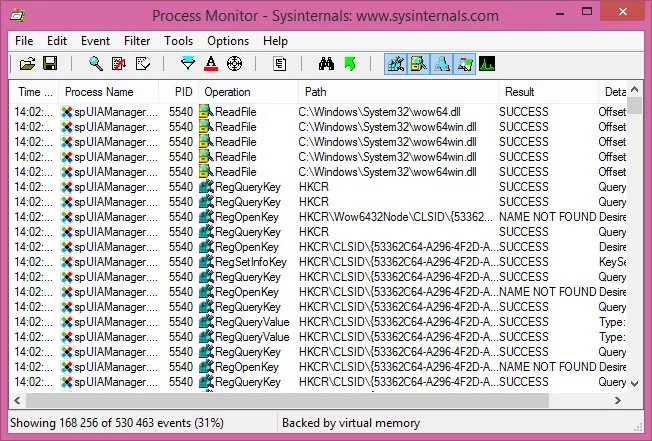Click Showing 168 256 events status text

117,423
